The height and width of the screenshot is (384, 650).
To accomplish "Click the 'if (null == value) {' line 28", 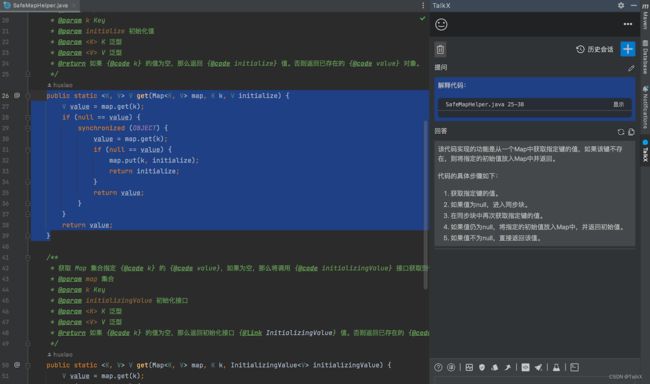I will [101, 117].
